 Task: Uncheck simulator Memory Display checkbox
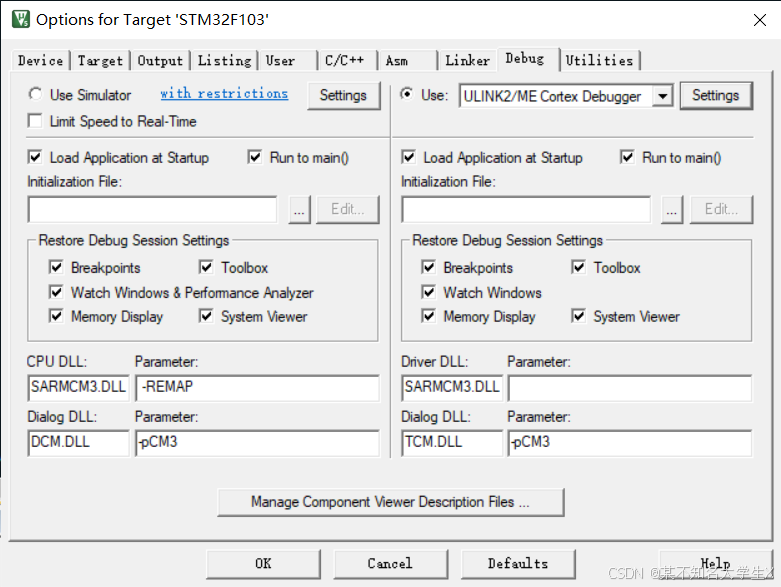pyautogui.click(x=56, y=316)
